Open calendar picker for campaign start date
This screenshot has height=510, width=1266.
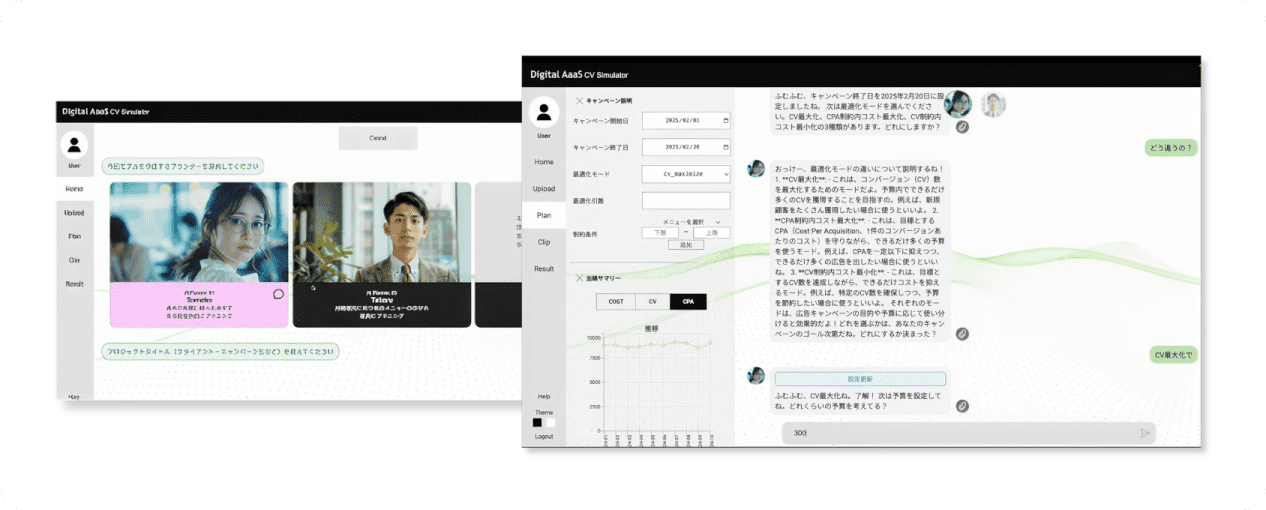[x=725, y=120]
